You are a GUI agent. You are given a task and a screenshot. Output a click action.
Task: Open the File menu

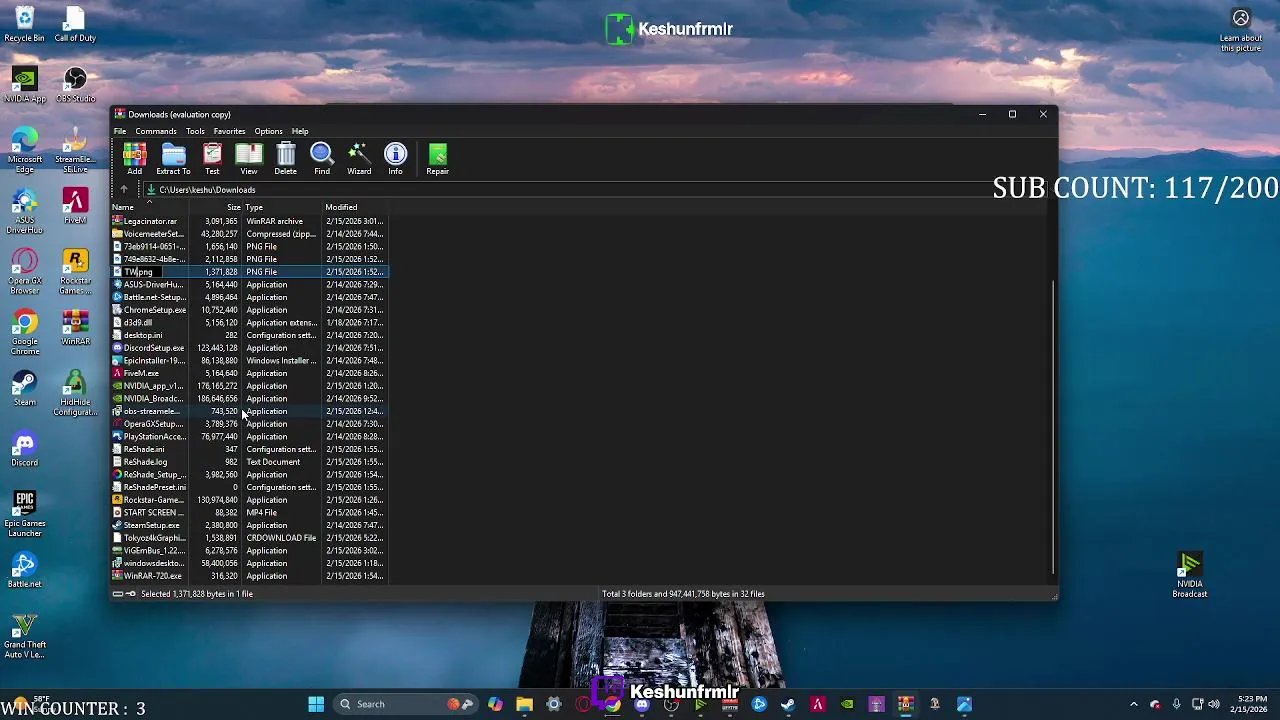pyautogui.click(x=120, y=131)
